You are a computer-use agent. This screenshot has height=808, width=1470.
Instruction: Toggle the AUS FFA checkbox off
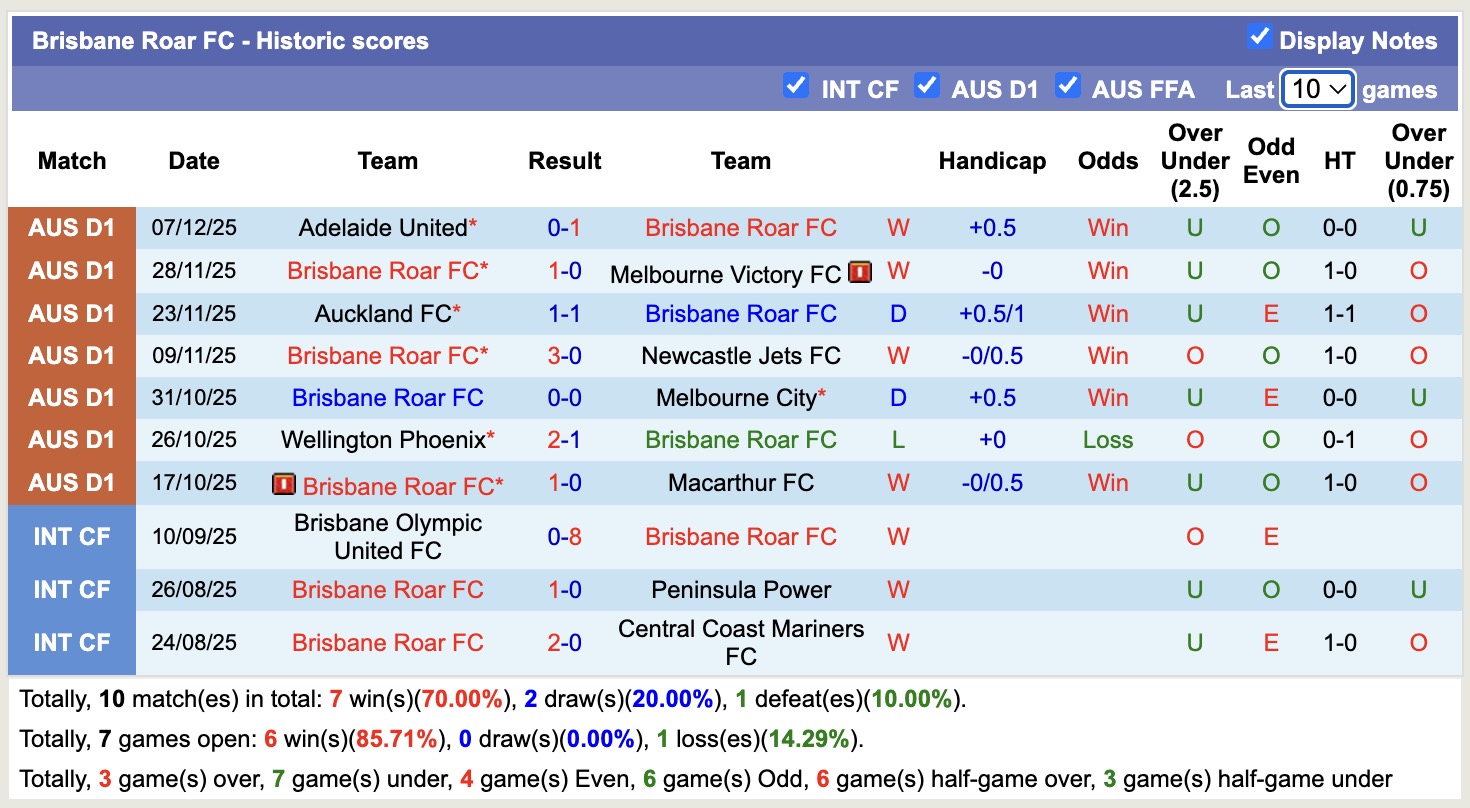coord(1069,87)
